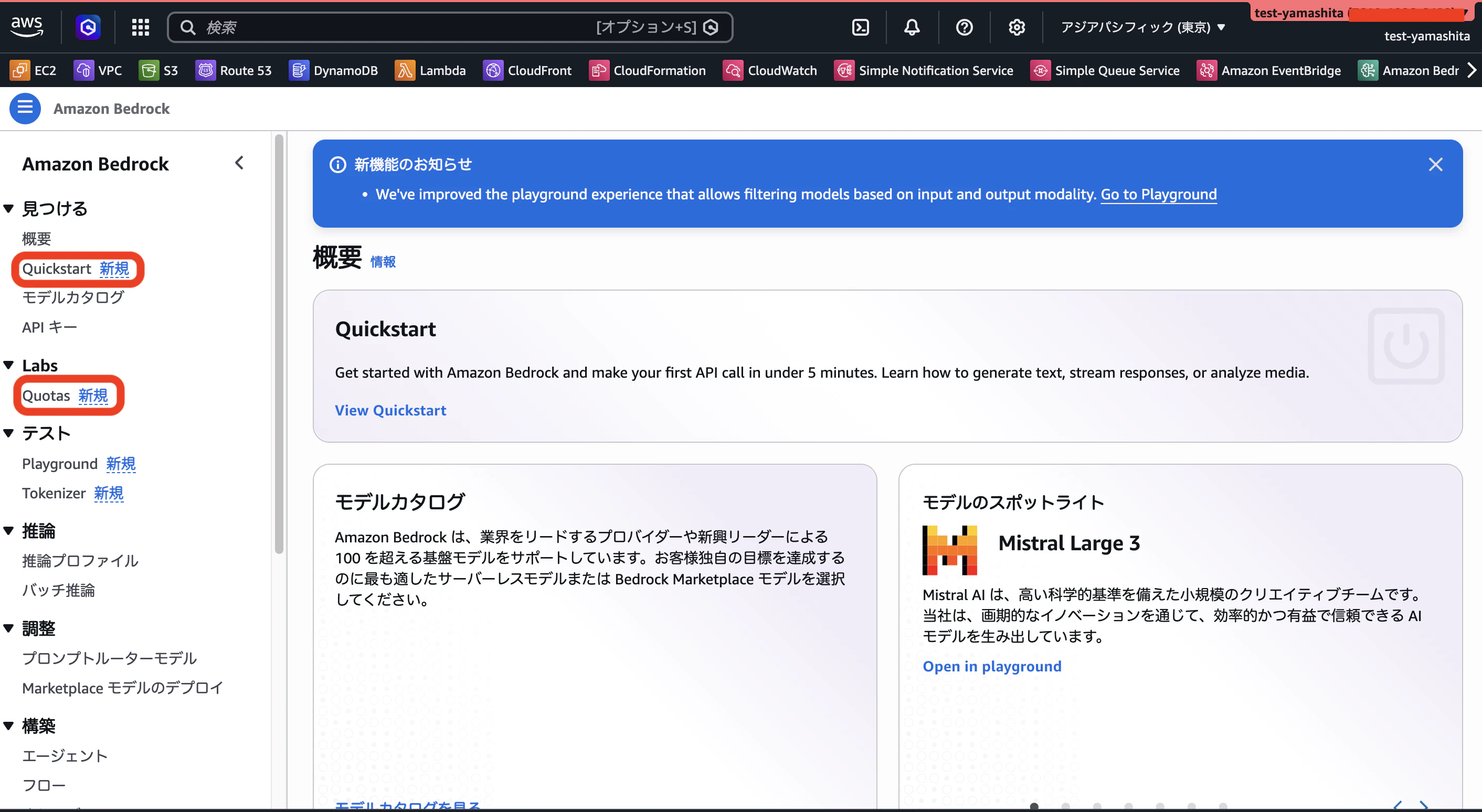Open エージェント in the side navigation

pyautogui.click(x=65, y=756)
